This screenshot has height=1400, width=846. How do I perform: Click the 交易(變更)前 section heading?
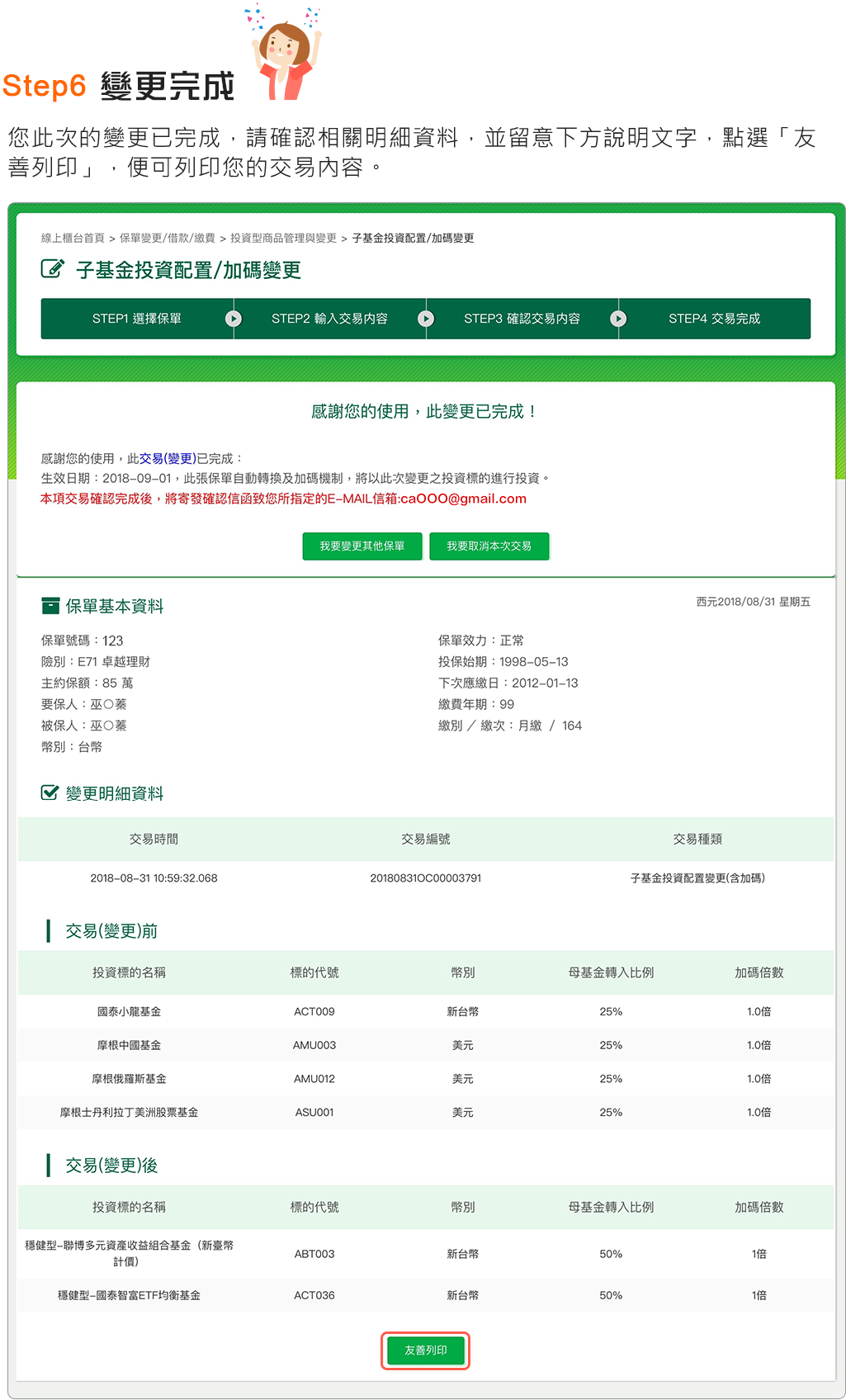point(111,931)
